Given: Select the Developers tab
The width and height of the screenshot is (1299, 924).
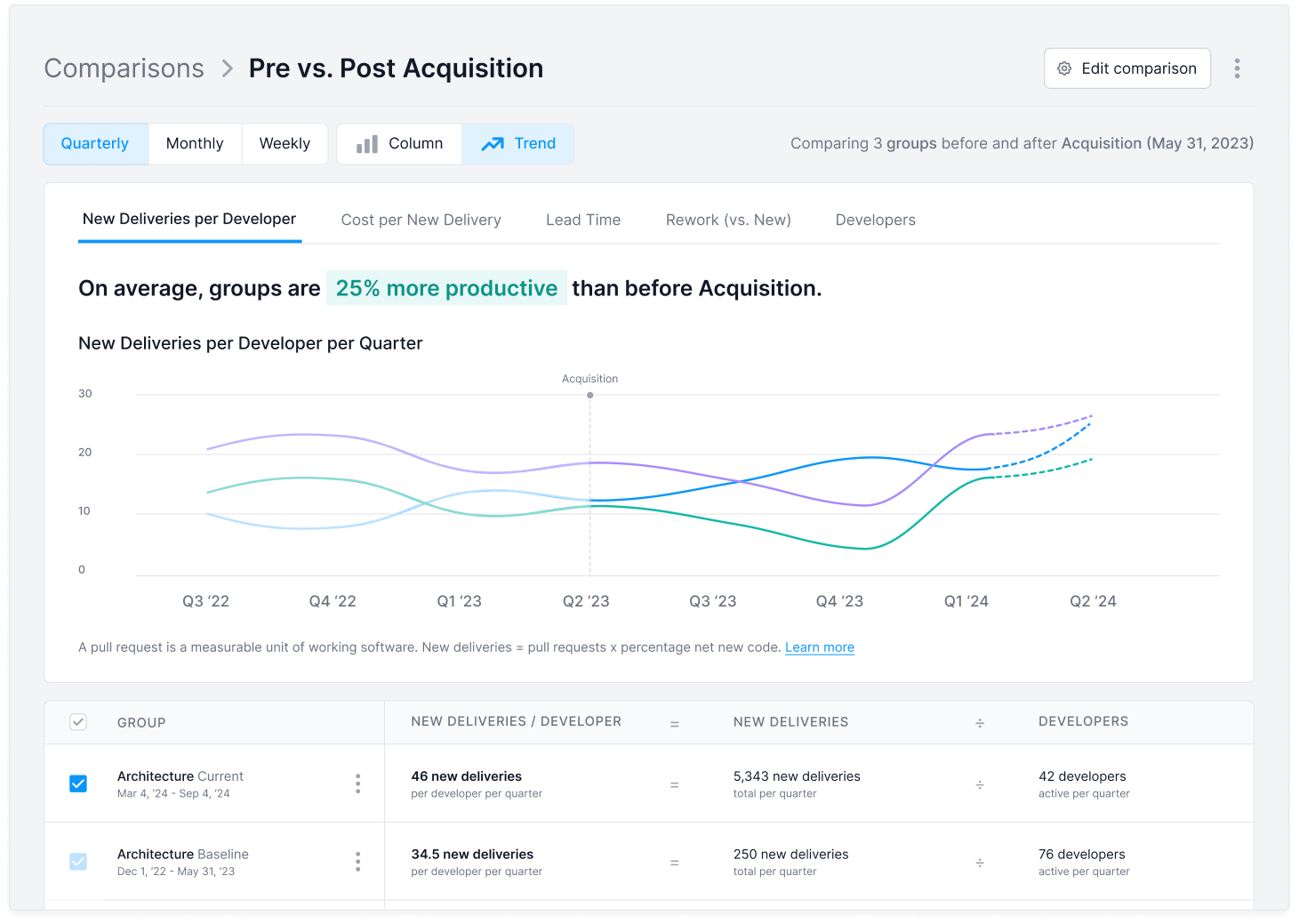Looking at the screenshot, I should tap(875, 220).
